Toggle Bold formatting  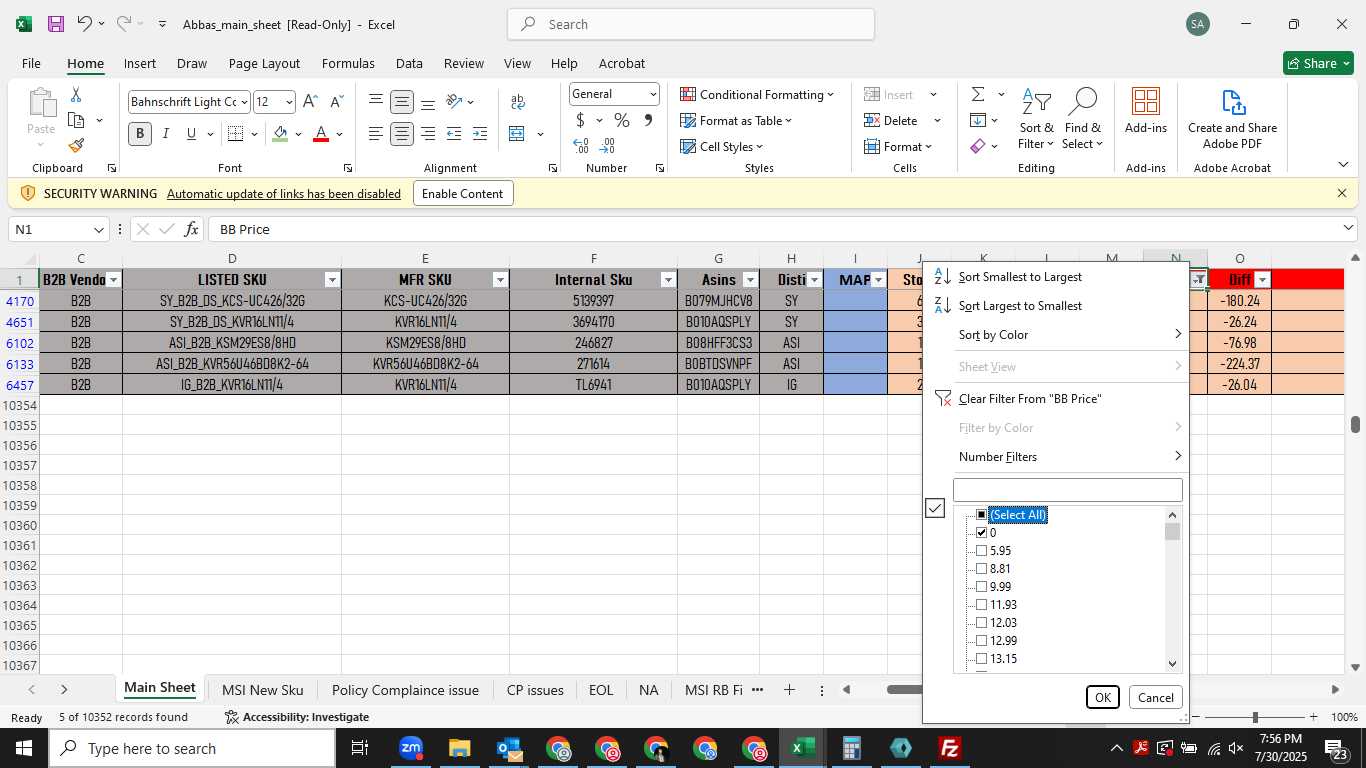[140, 134]
